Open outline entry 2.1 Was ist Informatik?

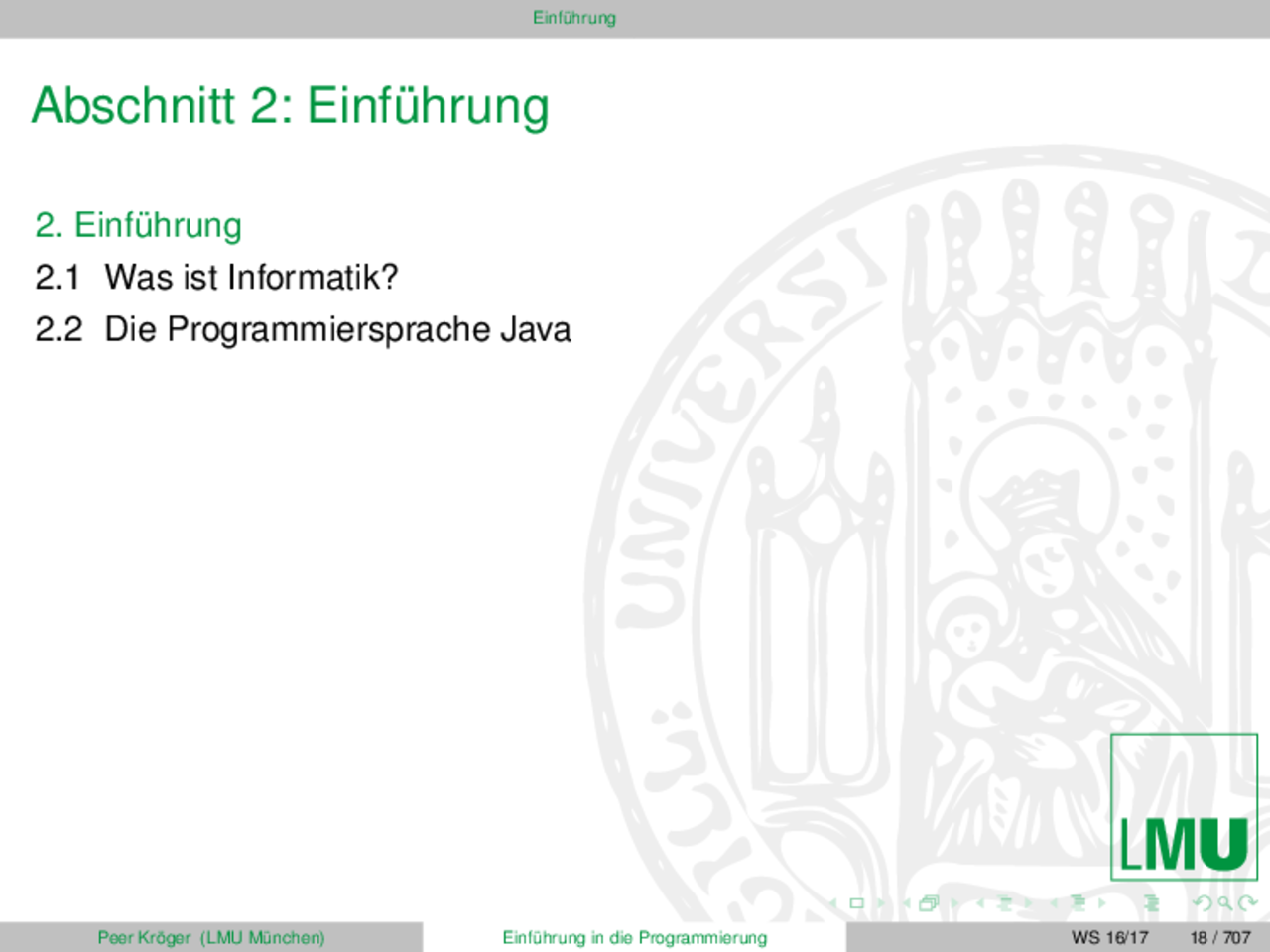(x=216, y=277)
